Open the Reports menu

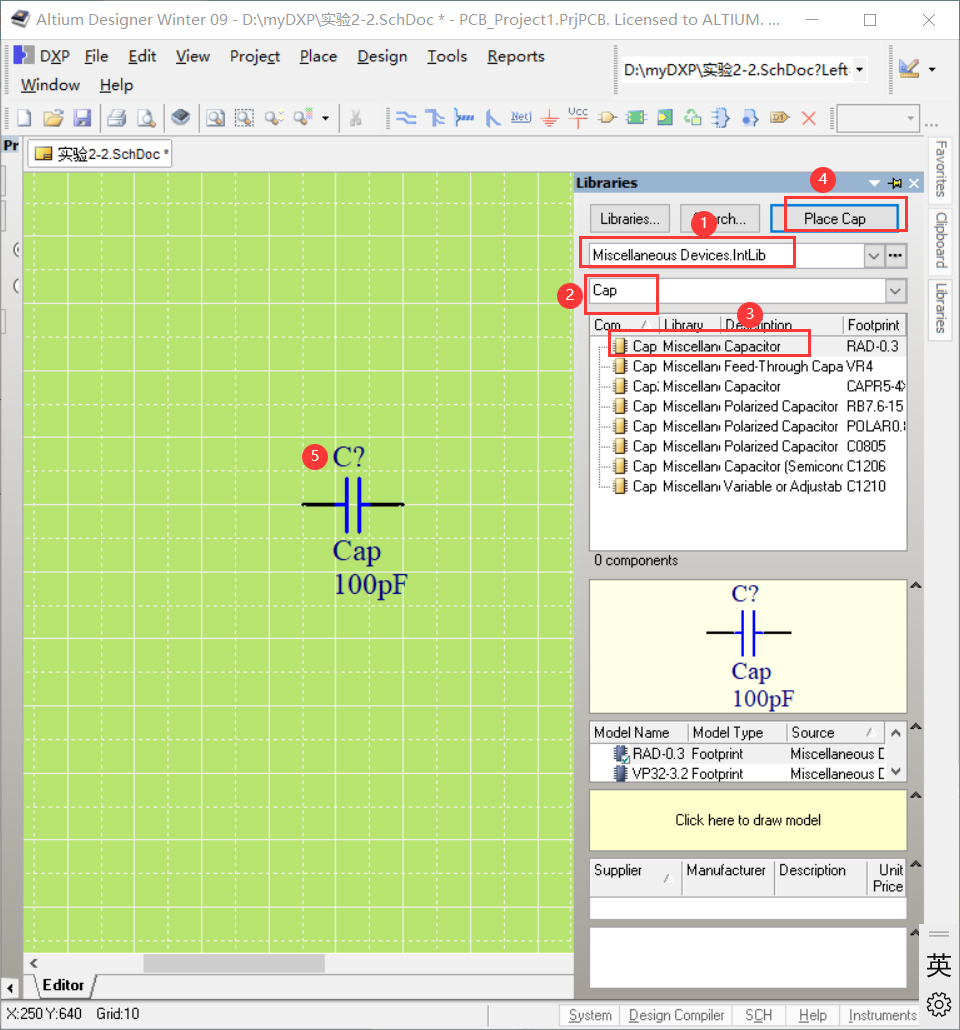[516, 56]
